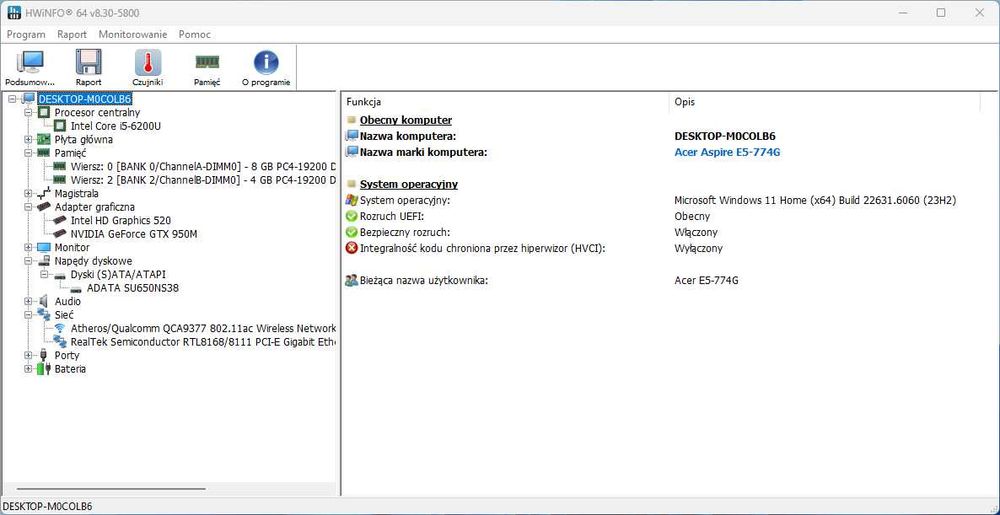
Task: Expand the Magistrala branch
Action: click(28, 193)
